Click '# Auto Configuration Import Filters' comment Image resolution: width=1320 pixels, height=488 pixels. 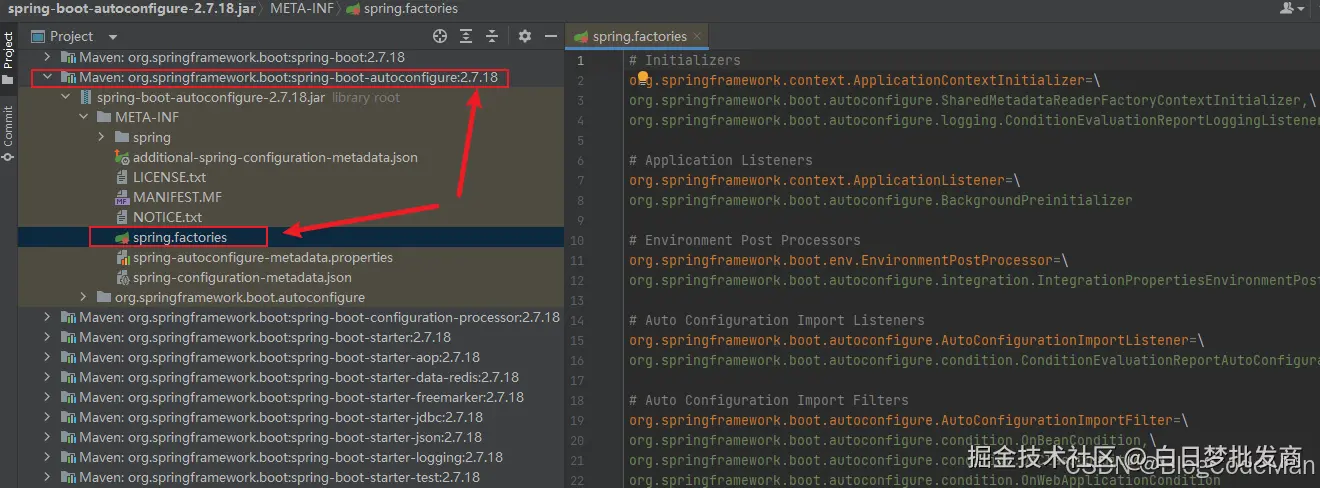(769, 400)
